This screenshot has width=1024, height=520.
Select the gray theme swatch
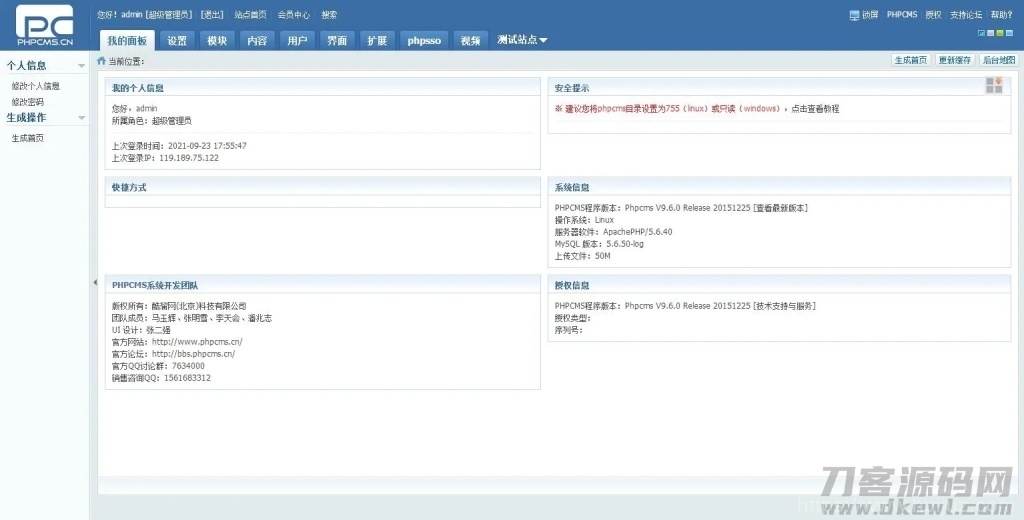tap(991, 33)
